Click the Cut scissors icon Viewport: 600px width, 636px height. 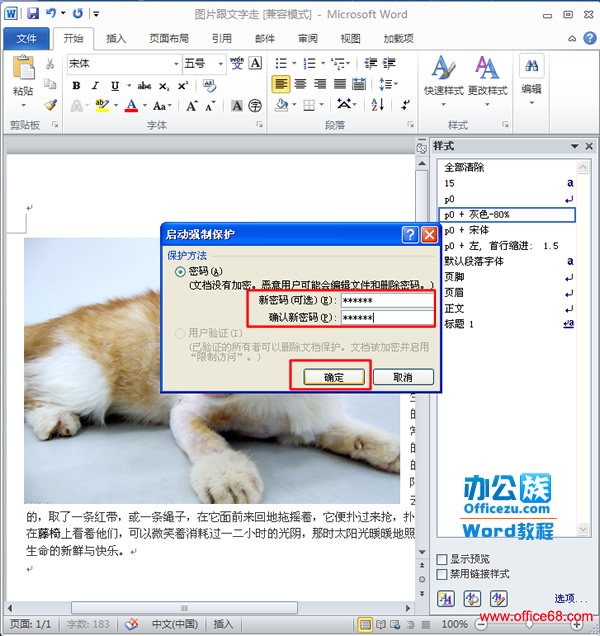coord(50,64)
